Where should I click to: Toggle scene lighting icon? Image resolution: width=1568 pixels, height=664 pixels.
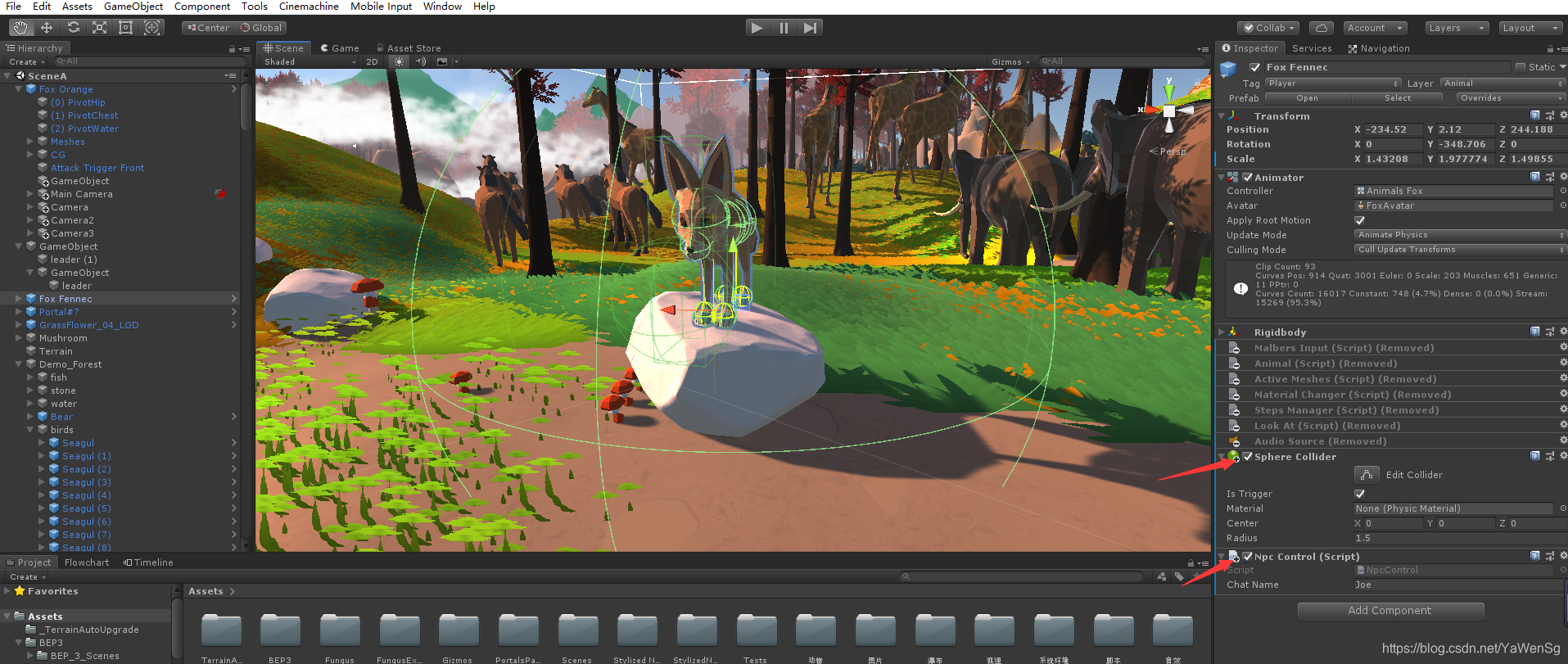click(x=399, y=61)
